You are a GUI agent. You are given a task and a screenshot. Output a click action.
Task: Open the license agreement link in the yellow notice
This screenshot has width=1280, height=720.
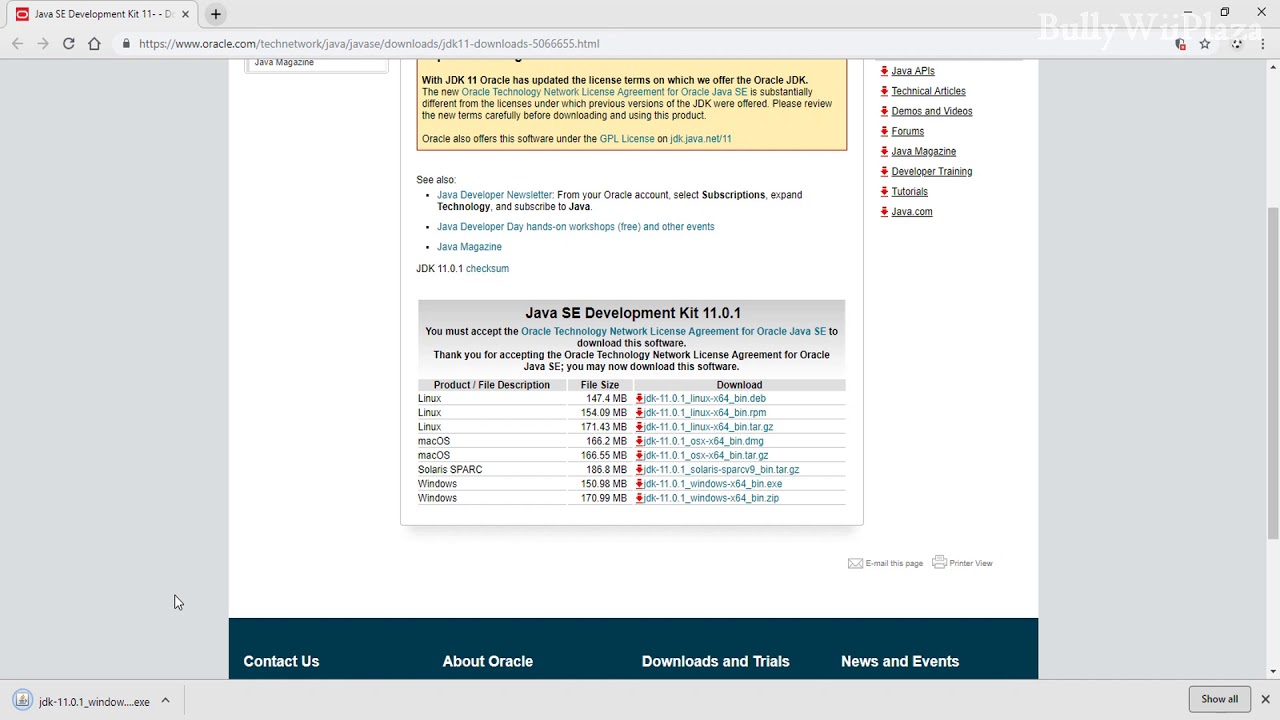click(604, 92)
